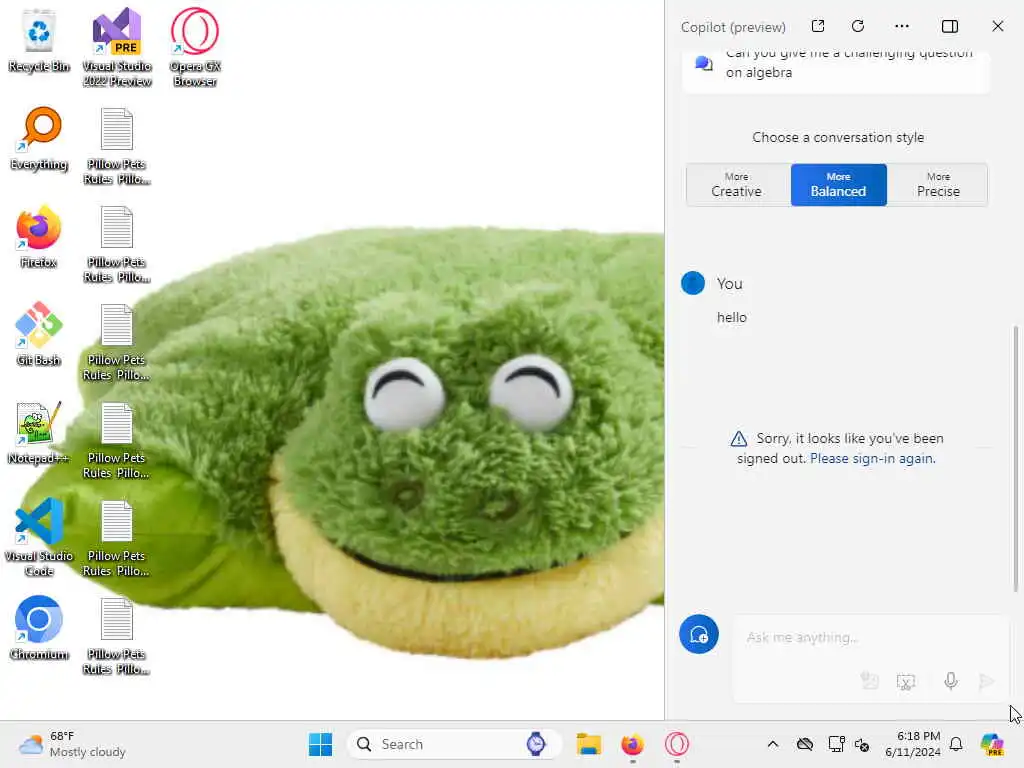Open the notifications bell
The height and width of the screenshot is (768, 1024).
point(956,744)
